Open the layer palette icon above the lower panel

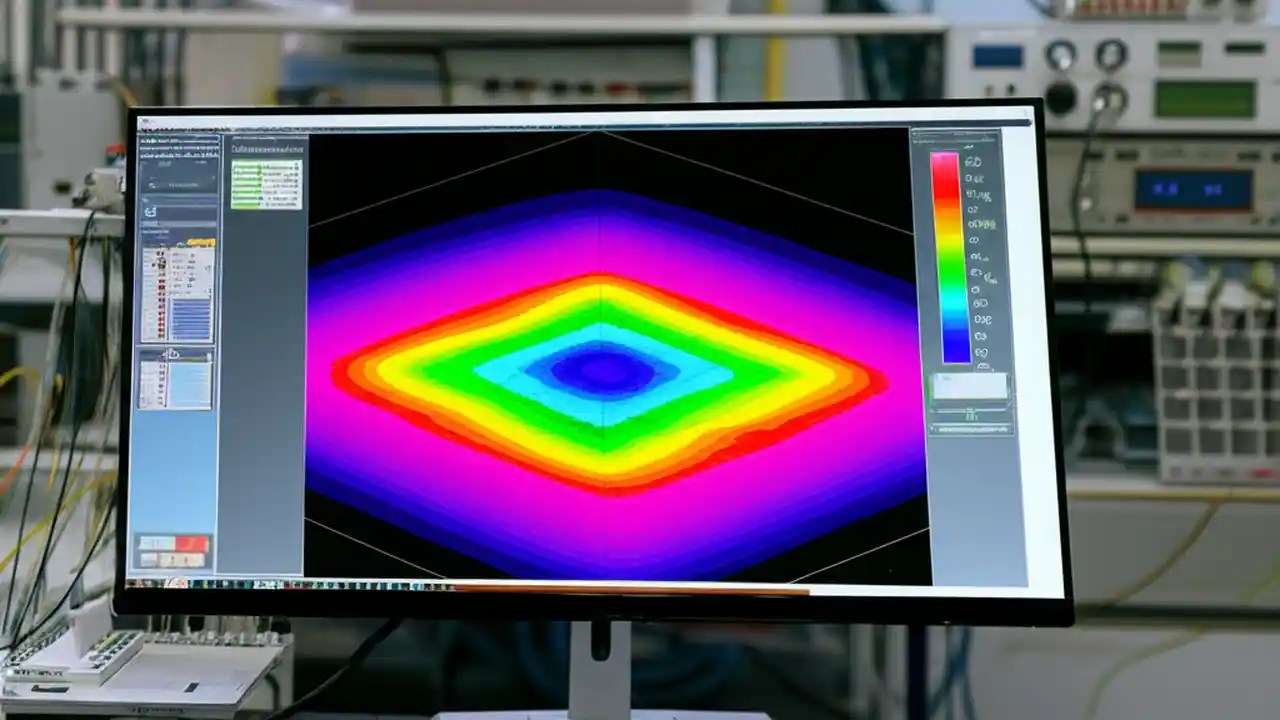(175, 352)
